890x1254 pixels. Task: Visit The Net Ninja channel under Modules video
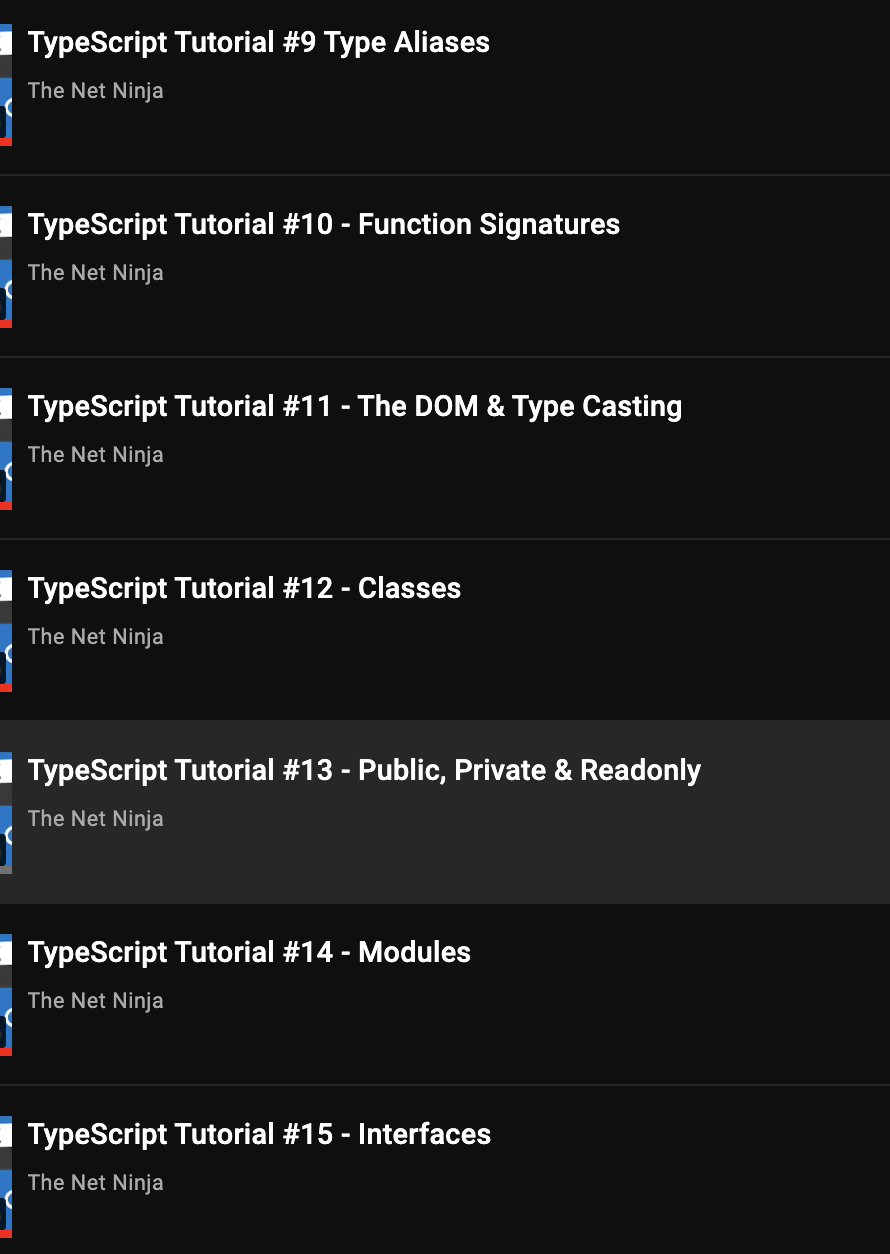95,1000
